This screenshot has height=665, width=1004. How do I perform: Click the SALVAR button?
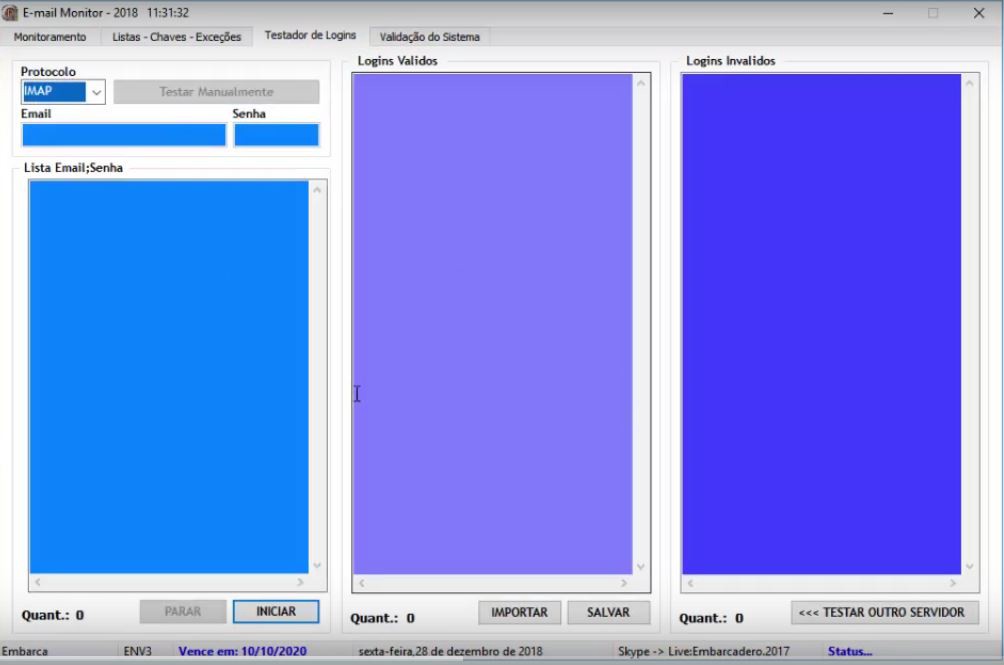pyautogui.click(x=608, y=612)
